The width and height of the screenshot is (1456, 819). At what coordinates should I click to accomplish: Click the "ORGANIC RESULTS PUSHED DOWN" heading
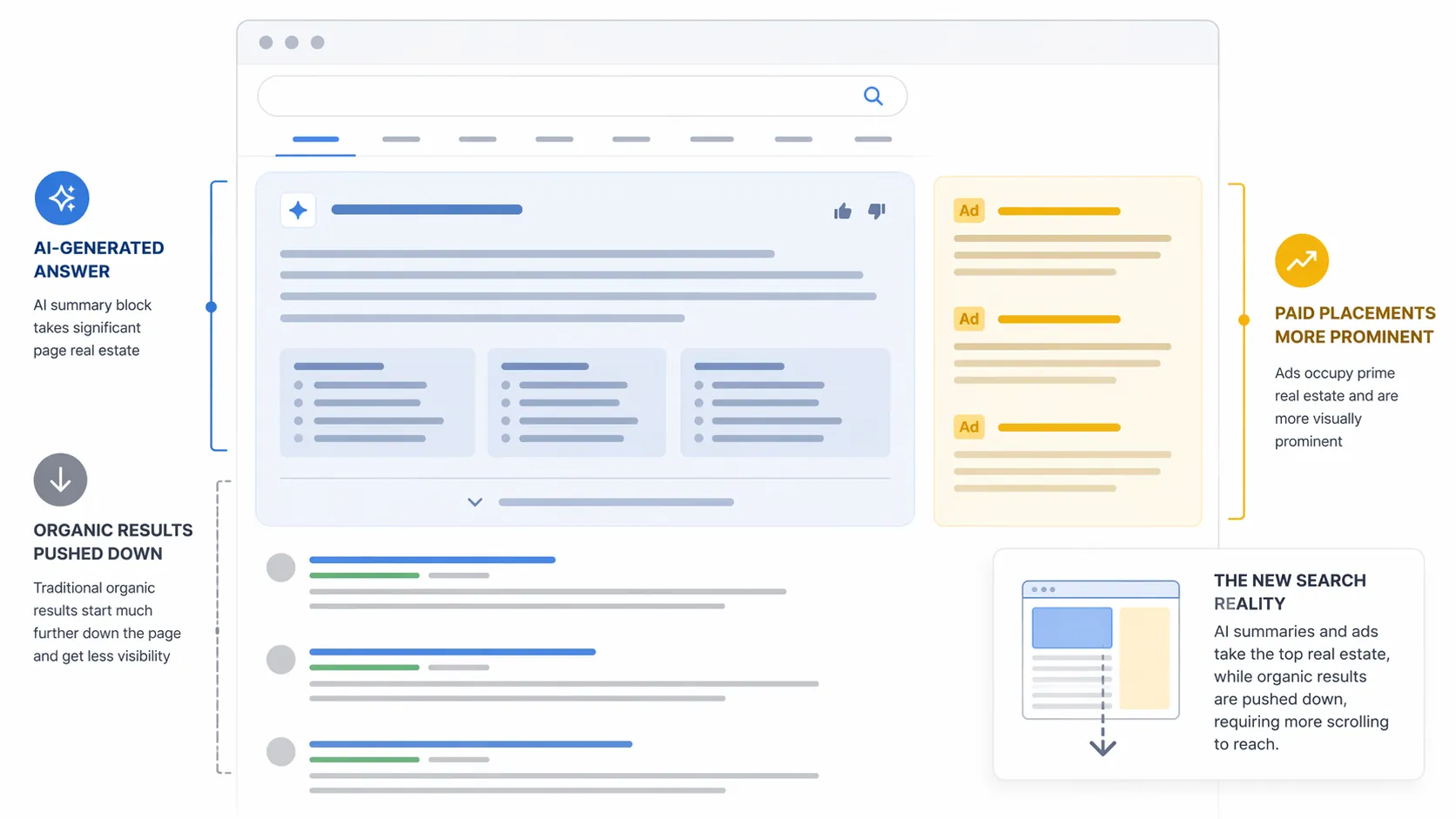pyautogui.click(x=113, y=541)
